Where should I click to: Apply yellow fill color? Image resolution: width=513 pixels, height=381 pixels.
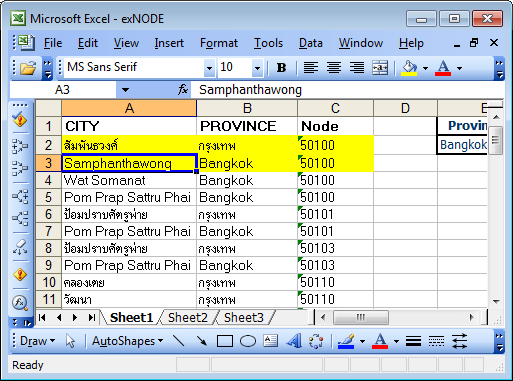point(409,68)
